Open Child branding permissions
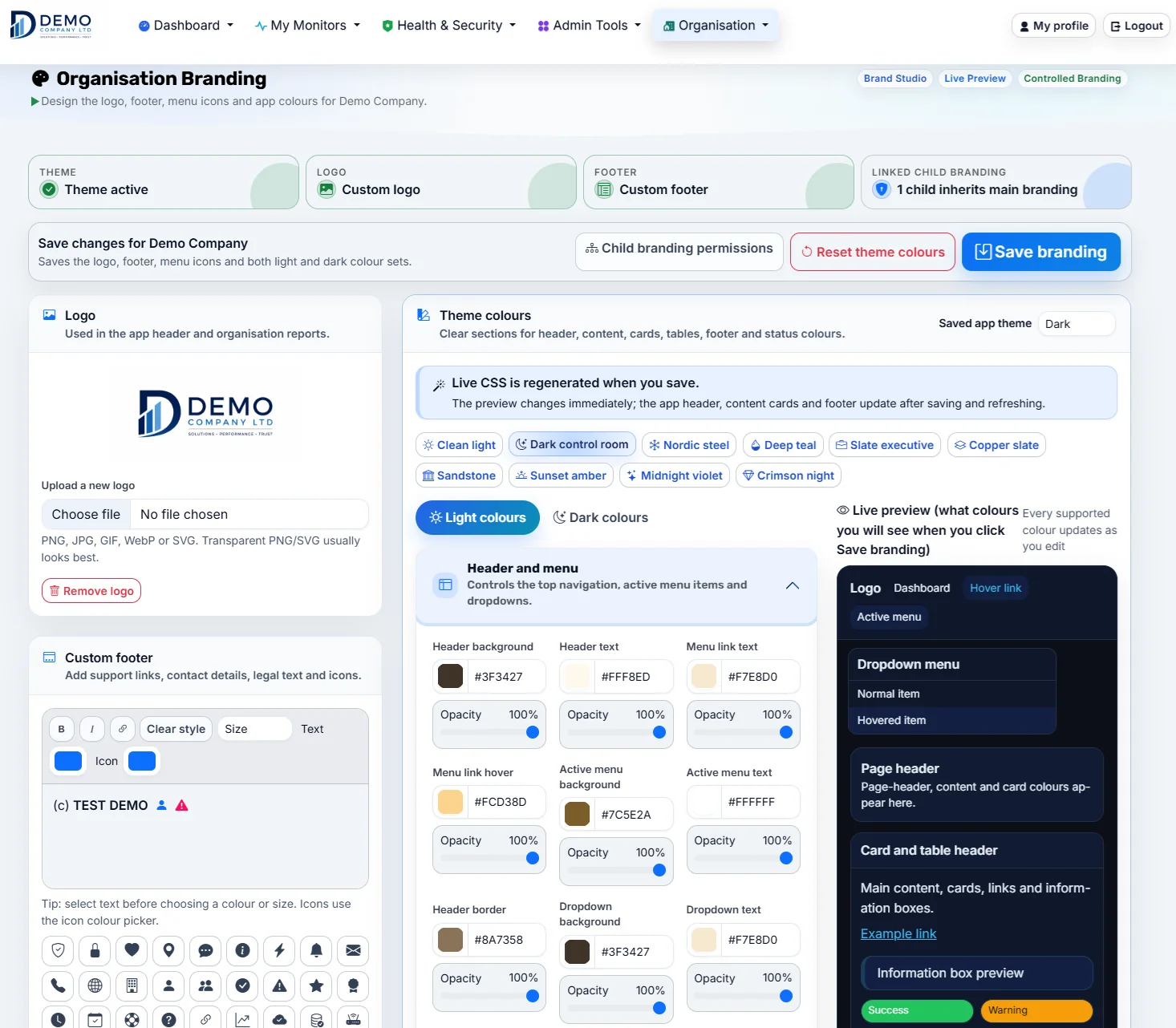This screenshot has height=1028, width=1176. pos(679,252)
